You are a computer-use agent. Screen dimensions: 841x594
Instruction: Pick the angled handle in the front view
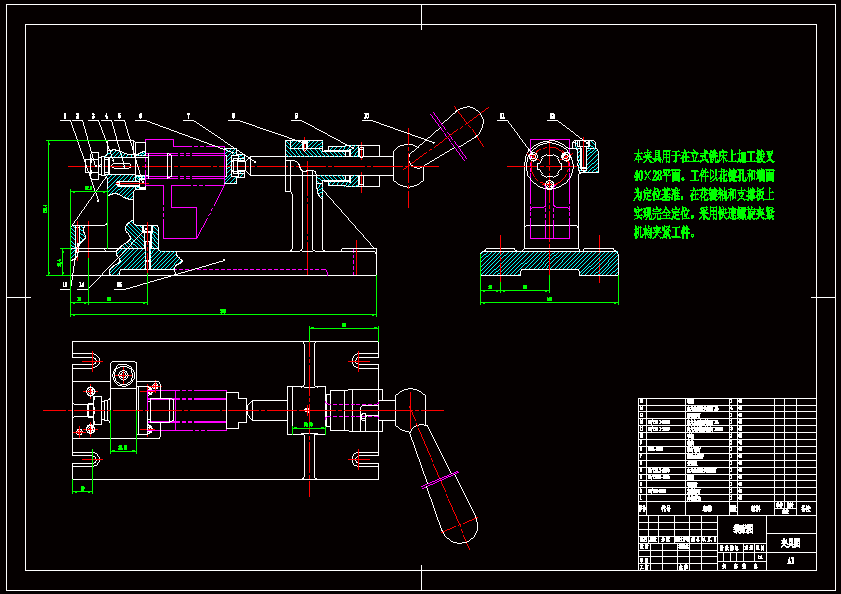point(446,136)
